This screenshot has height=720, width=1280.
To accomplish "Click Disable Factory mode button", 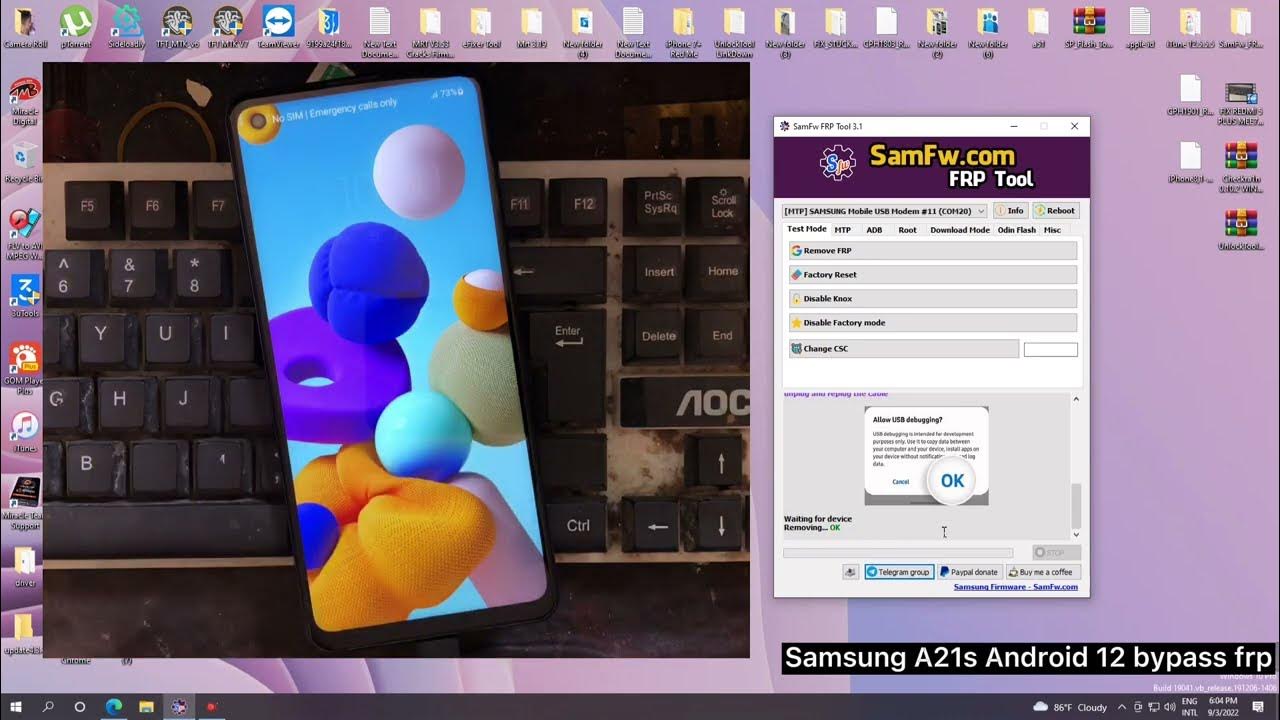I will (x=933, y=323).
